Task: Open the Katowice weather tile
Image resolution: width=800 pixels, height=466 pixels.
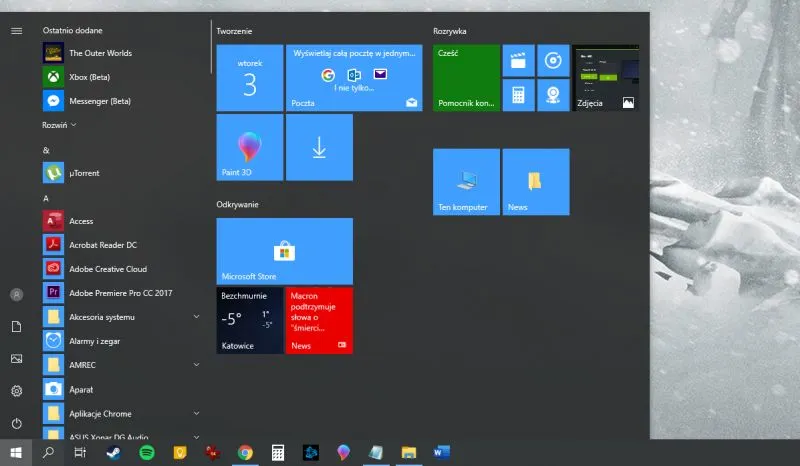Action: click(x=249, y=320)
